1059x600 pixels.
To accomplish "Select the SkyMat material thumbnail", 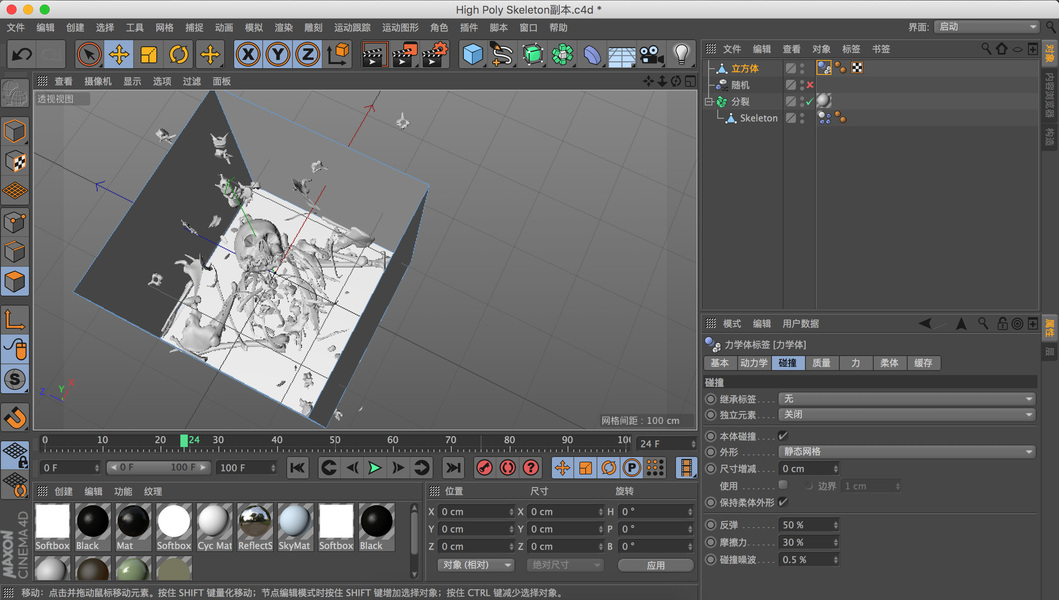I will click(x=295, y=522).
